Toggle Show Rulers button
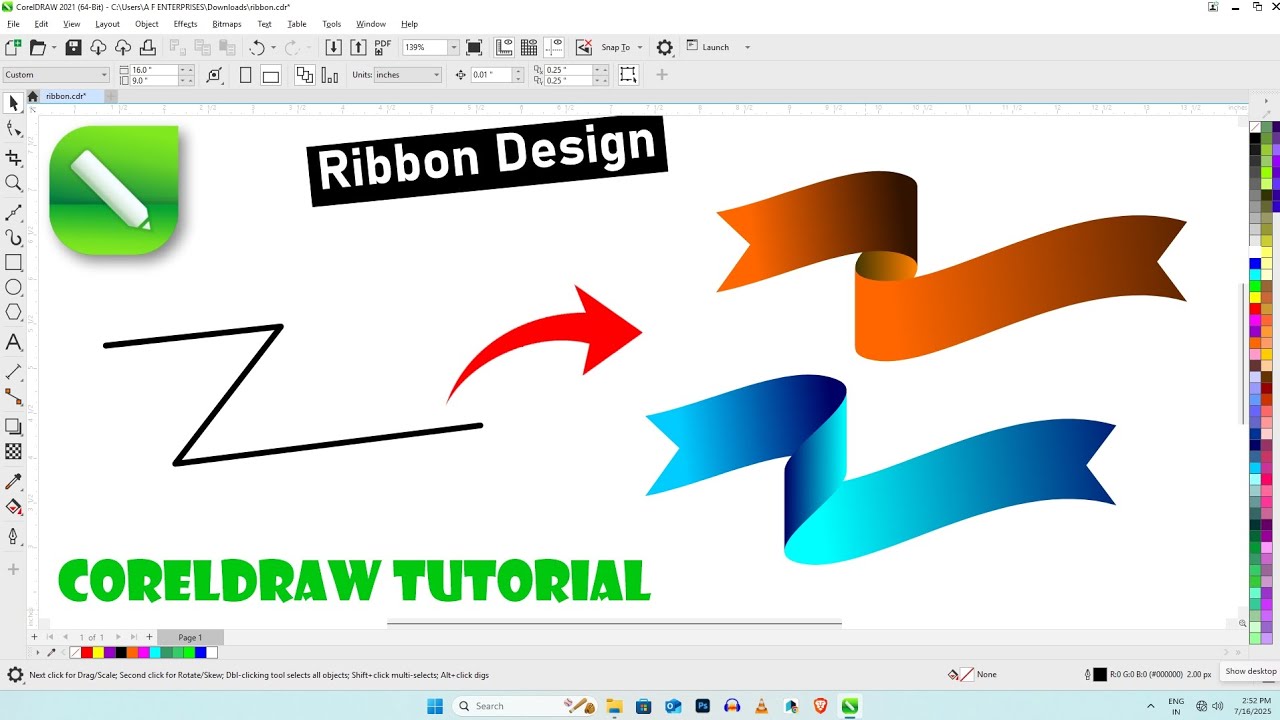Image resolution: width=1280 pixels, height=720 pixels. pos(504,47)
